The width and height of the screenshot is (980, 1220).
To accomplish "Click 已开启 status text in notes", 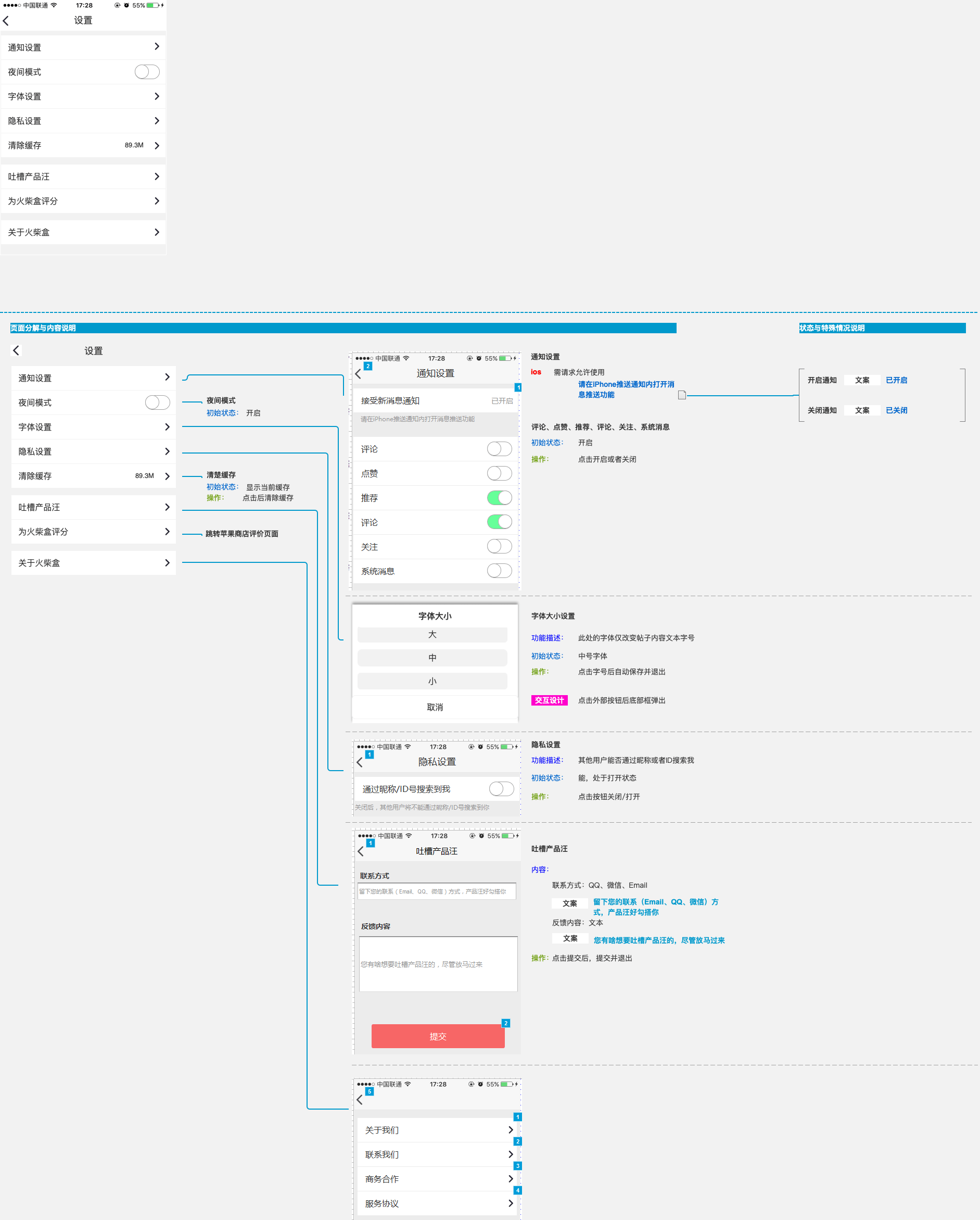I will (x=896, y=380).
